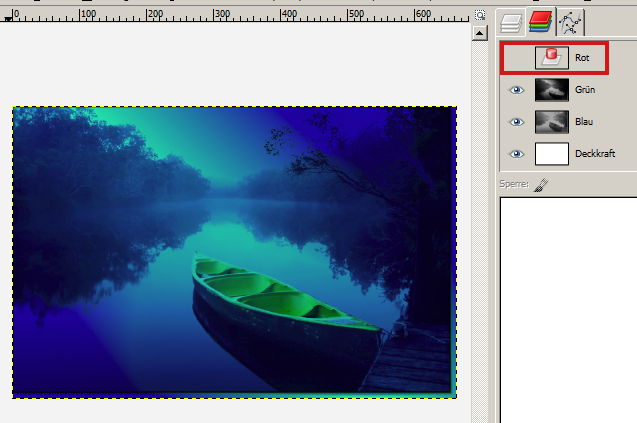
Task: Open the Paths tab icon
Action: pyautogui.click(x=571, y=22)
